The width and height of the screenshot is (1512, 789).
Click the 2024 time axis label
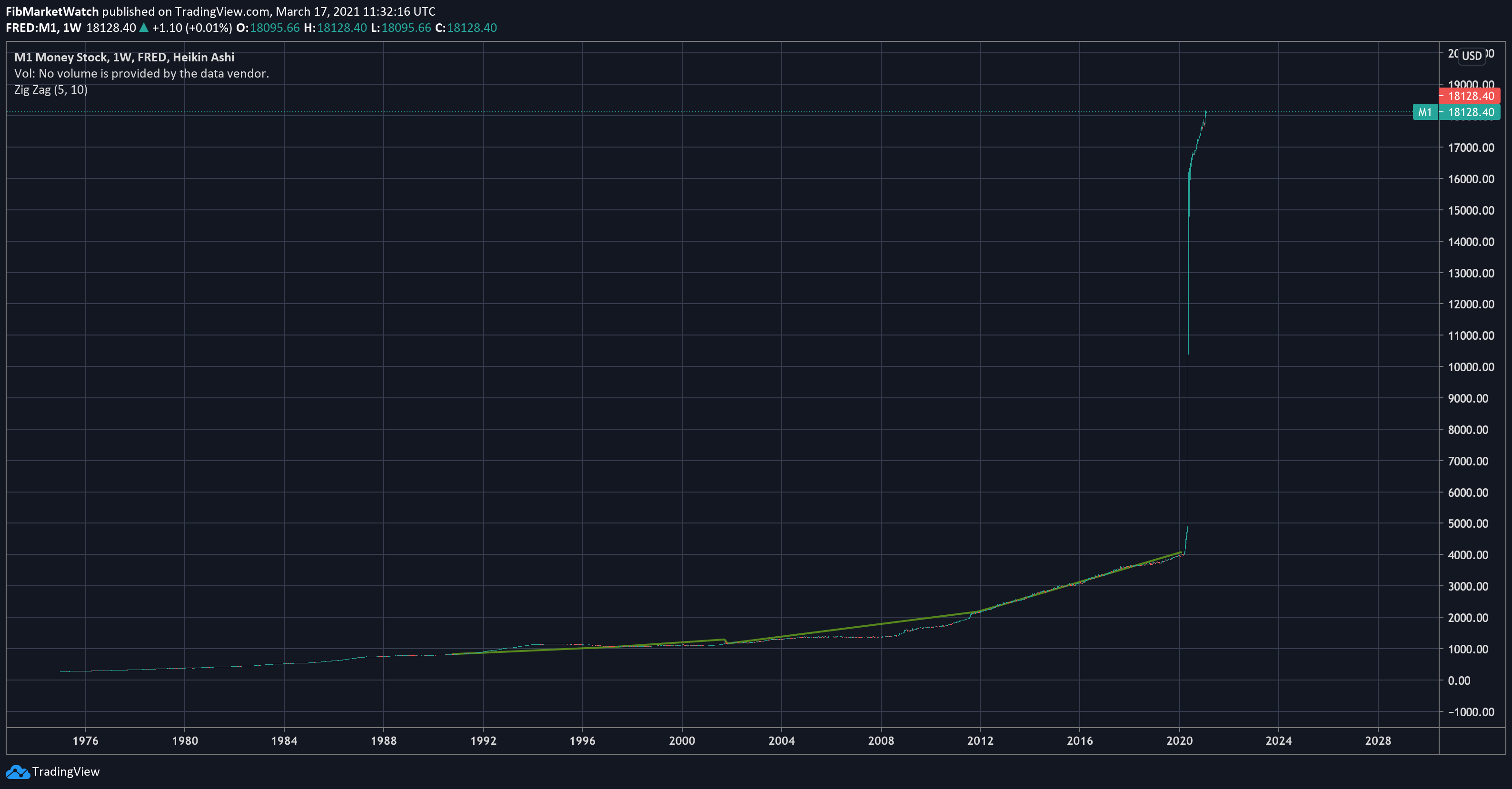[1278, 740]
